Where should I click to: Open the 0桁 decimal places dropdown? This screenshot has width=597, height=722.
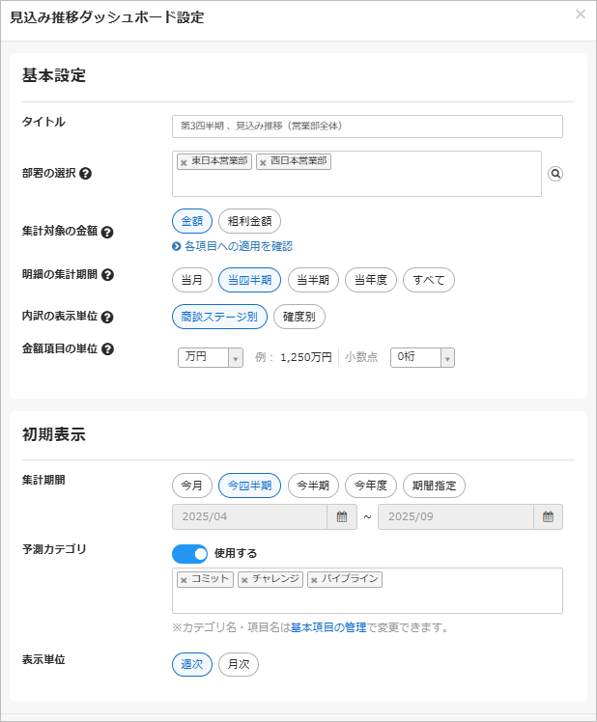pos(422,357)
